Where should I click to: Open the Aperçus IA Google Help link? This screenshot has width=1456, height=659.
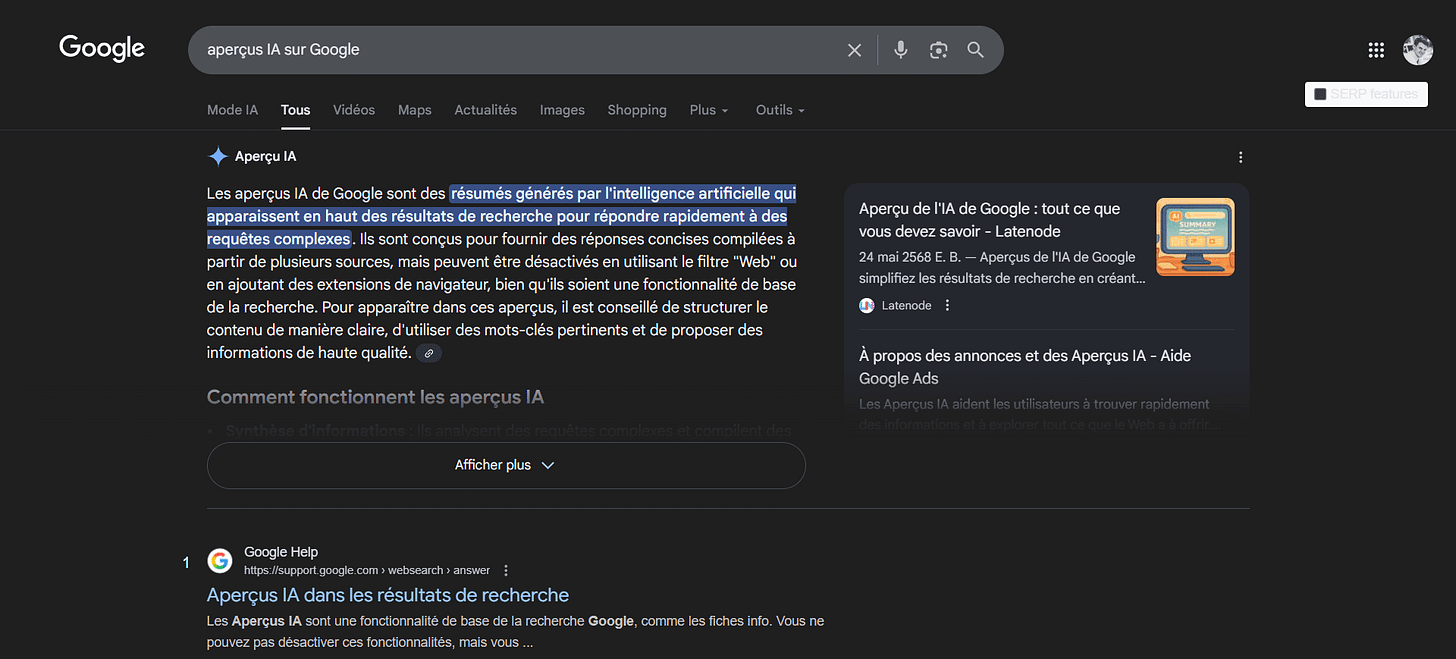point(387,594)
